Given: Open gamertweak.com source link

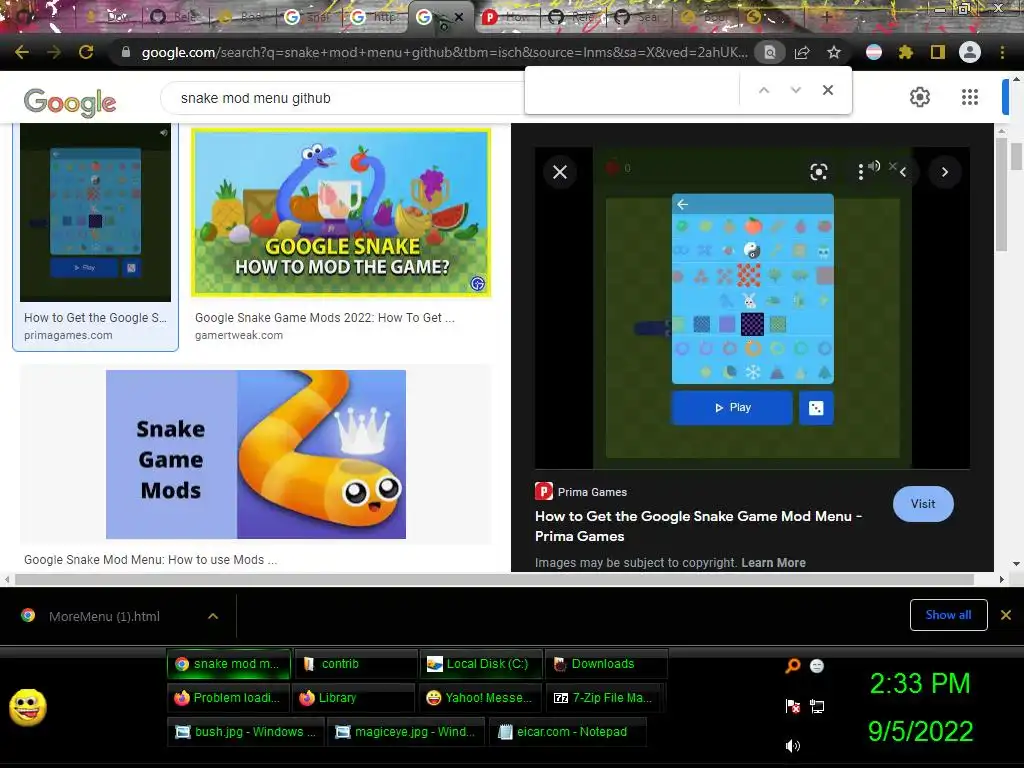Looking at the screenshot, I should (x=238, y=335).
